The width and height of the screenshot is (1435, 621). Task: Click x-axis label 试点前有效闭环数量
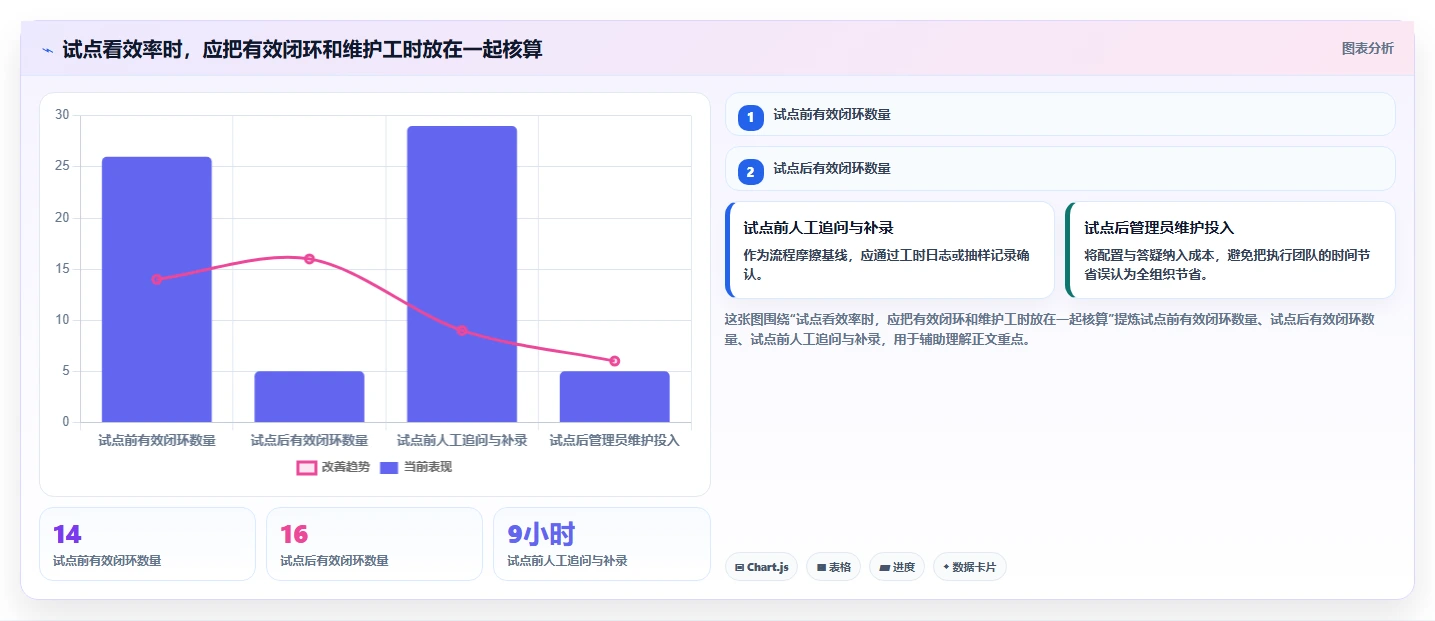tap(157, 440)
